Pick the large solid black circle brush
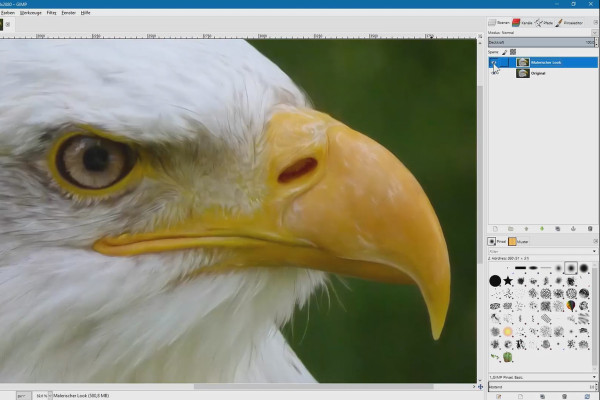 click(495, 281)
